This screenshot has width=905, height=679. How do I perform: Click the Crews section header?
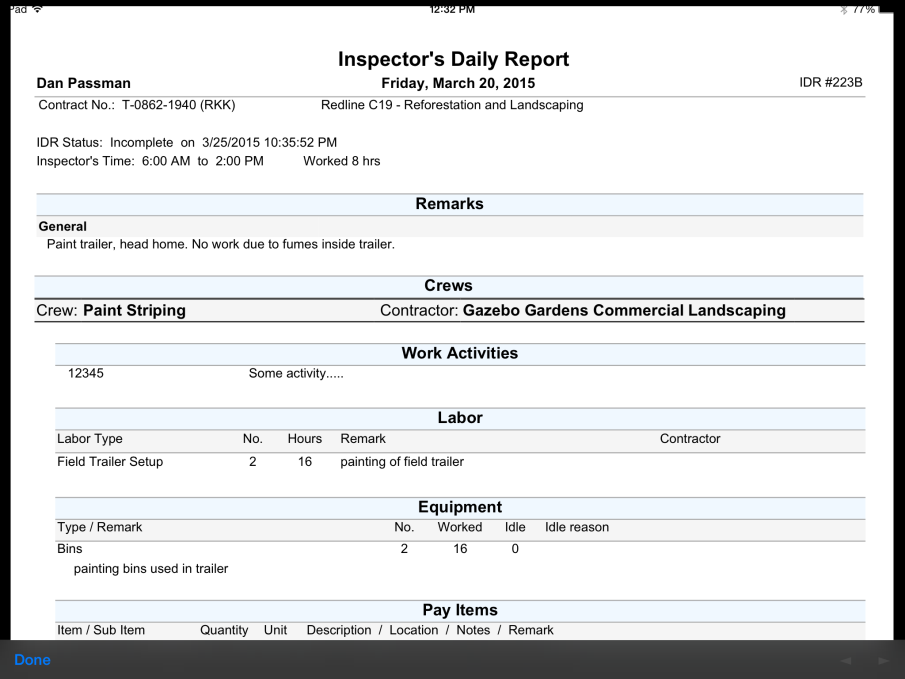click(x=448, y=286)
